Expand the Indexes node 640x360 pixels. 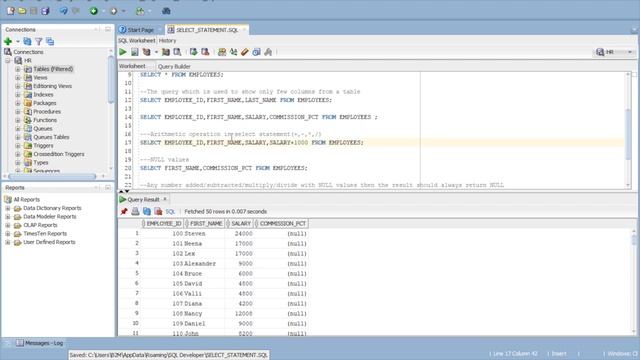point(18,95)
